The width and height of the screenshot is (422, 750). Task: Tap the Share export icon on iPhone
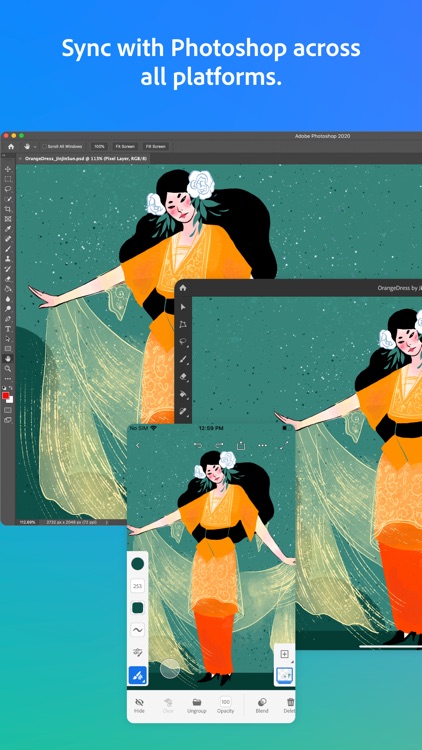[x=241, y=445]
